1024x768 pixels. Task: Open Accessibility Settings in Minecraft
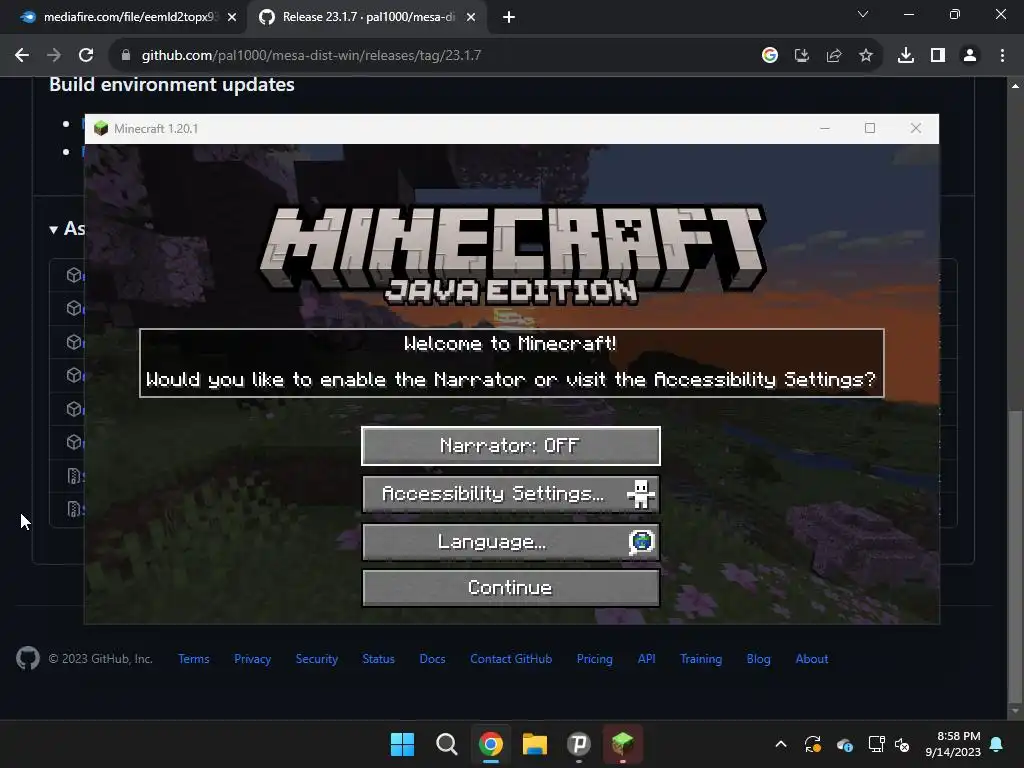(x=511, y=494)
